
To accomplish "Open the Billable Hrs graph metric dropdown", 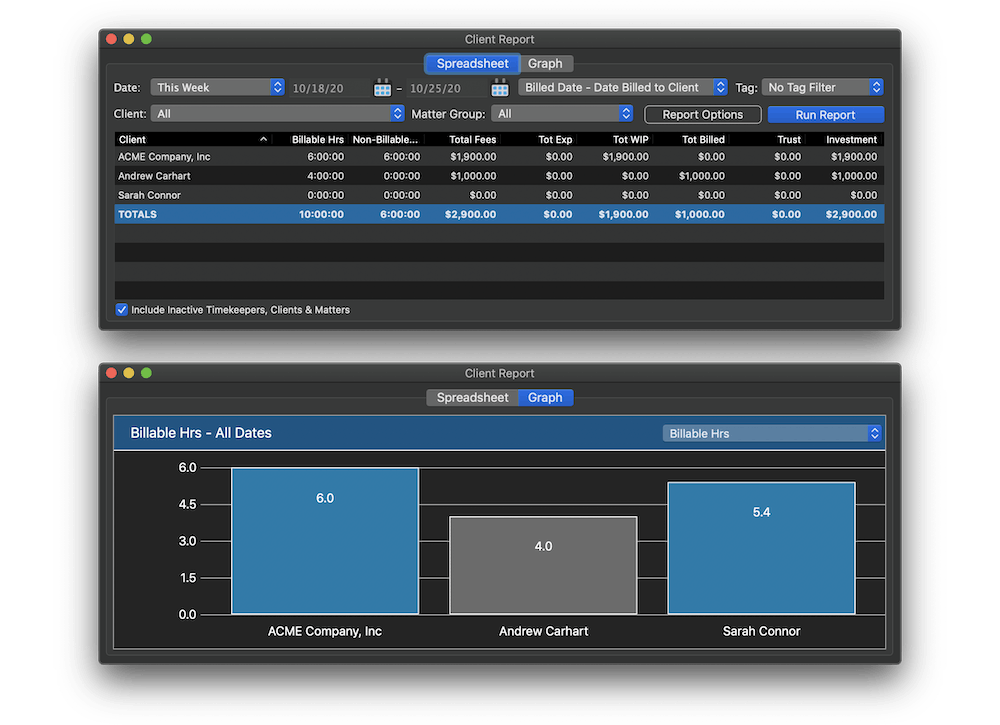I will (x=772, y=434).
